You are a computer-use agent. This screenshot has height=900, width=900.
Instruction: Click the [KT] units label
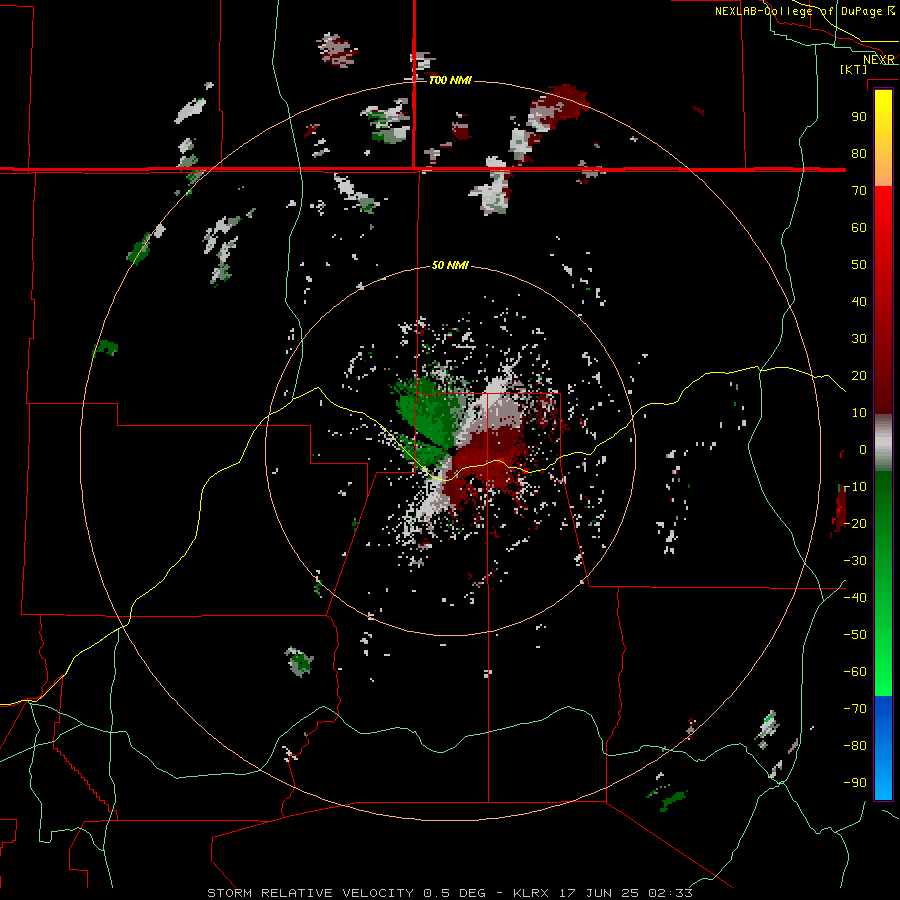click(854, 69)
